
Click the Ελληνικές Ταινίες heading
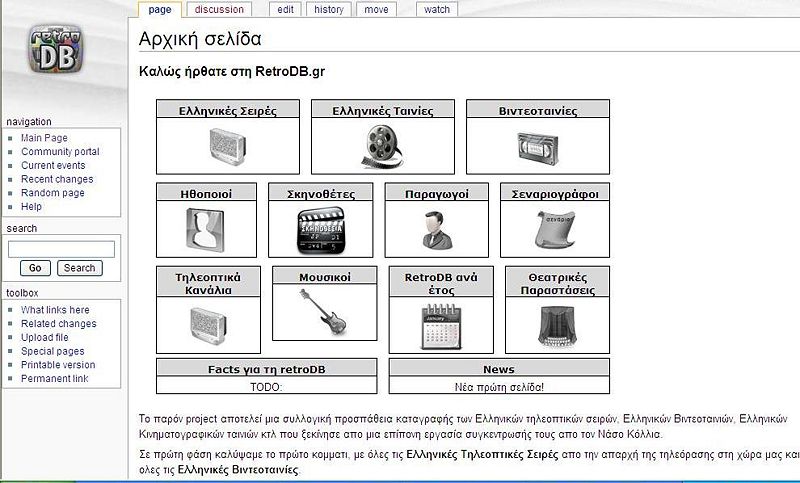point(383,111)
